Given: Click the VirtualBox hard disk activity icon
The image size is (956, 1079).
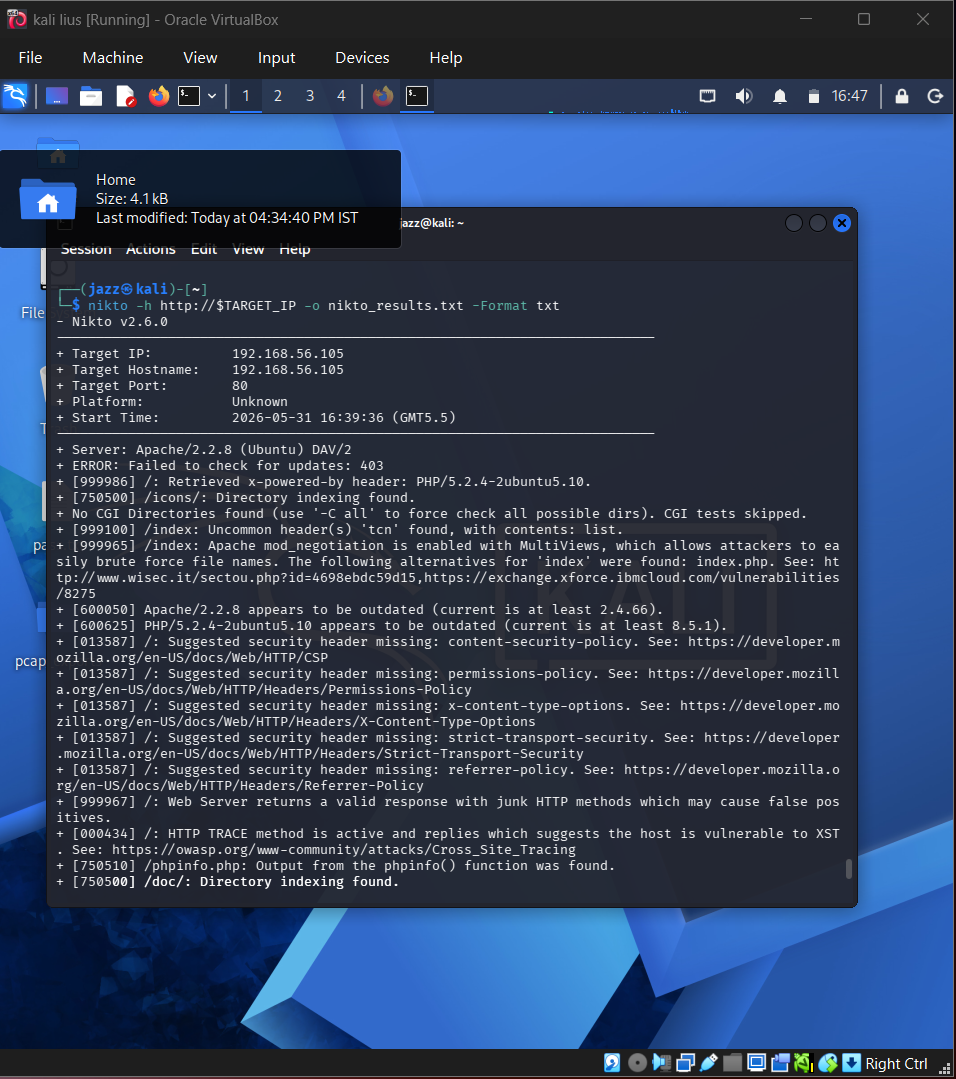Looking at the screenshot, I should tap(612, 1063).
